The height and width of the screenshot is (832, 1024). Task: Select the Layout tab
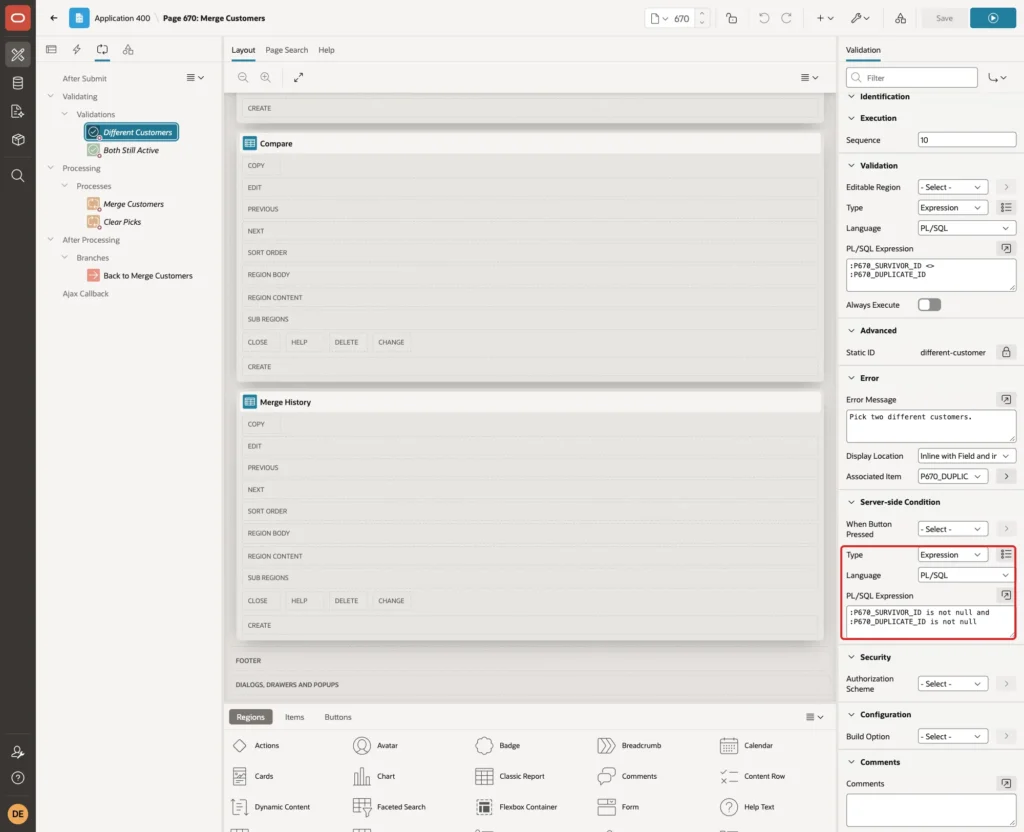tap(243, 50)
